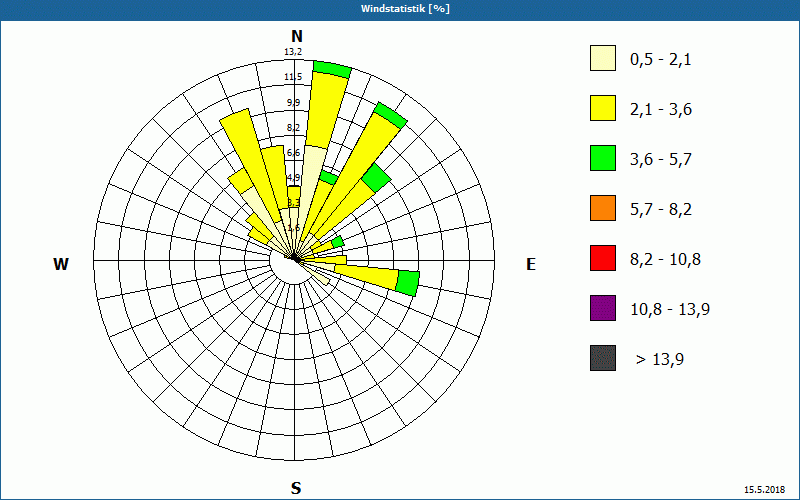Click the dark gray > 13,9 legend swatch

click(603, 358)
